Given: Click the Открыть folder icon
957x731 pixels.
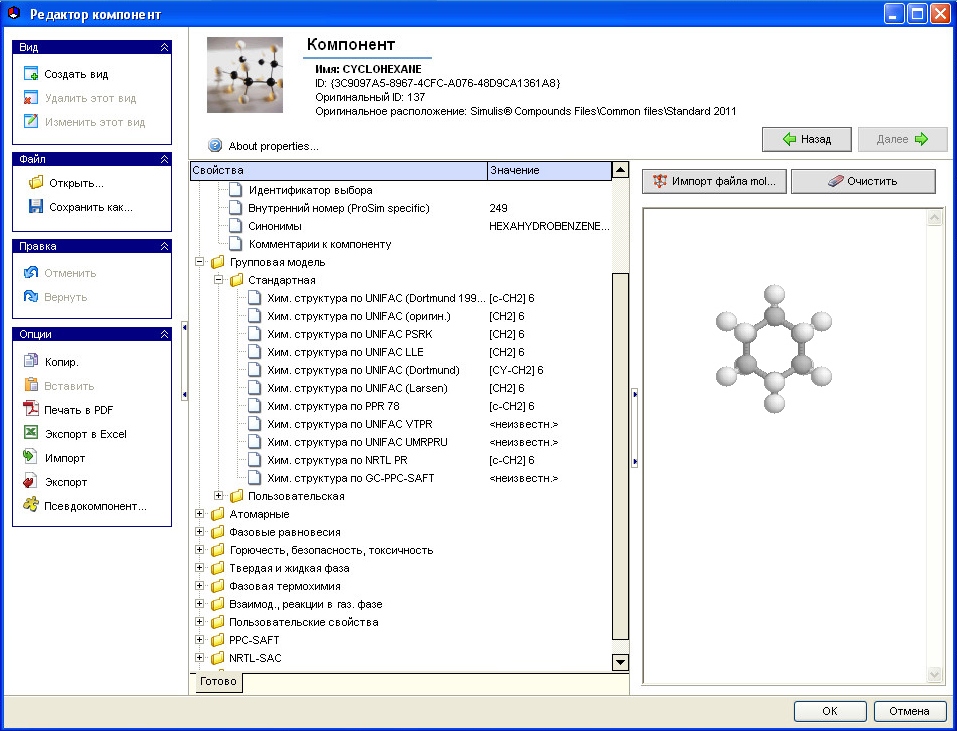Looking at the screenshot, I should (36, 182).
